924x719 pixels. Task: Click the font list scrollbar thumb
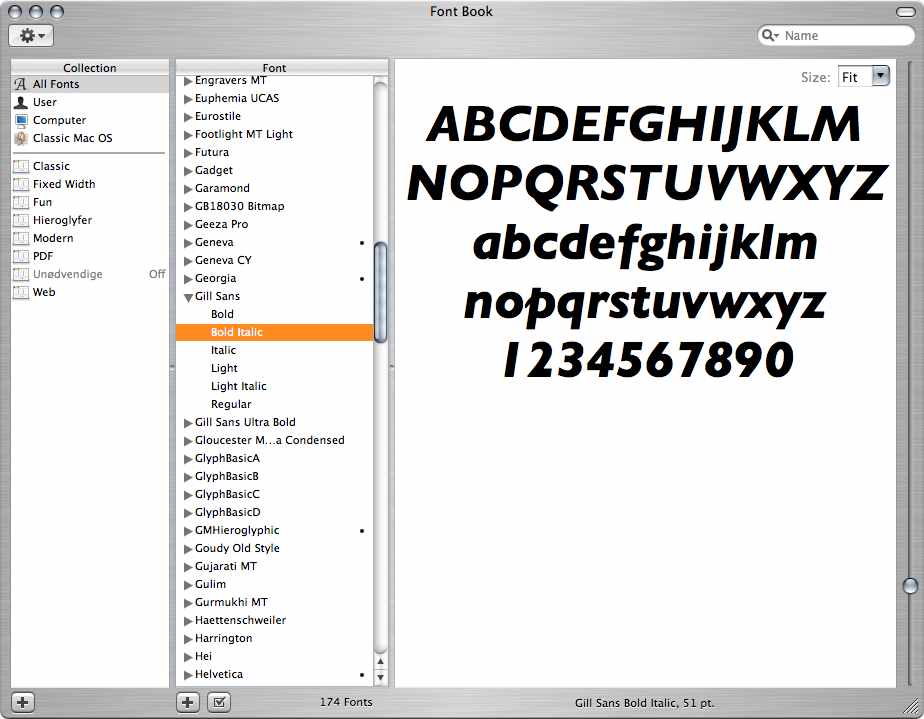point(381,292)
